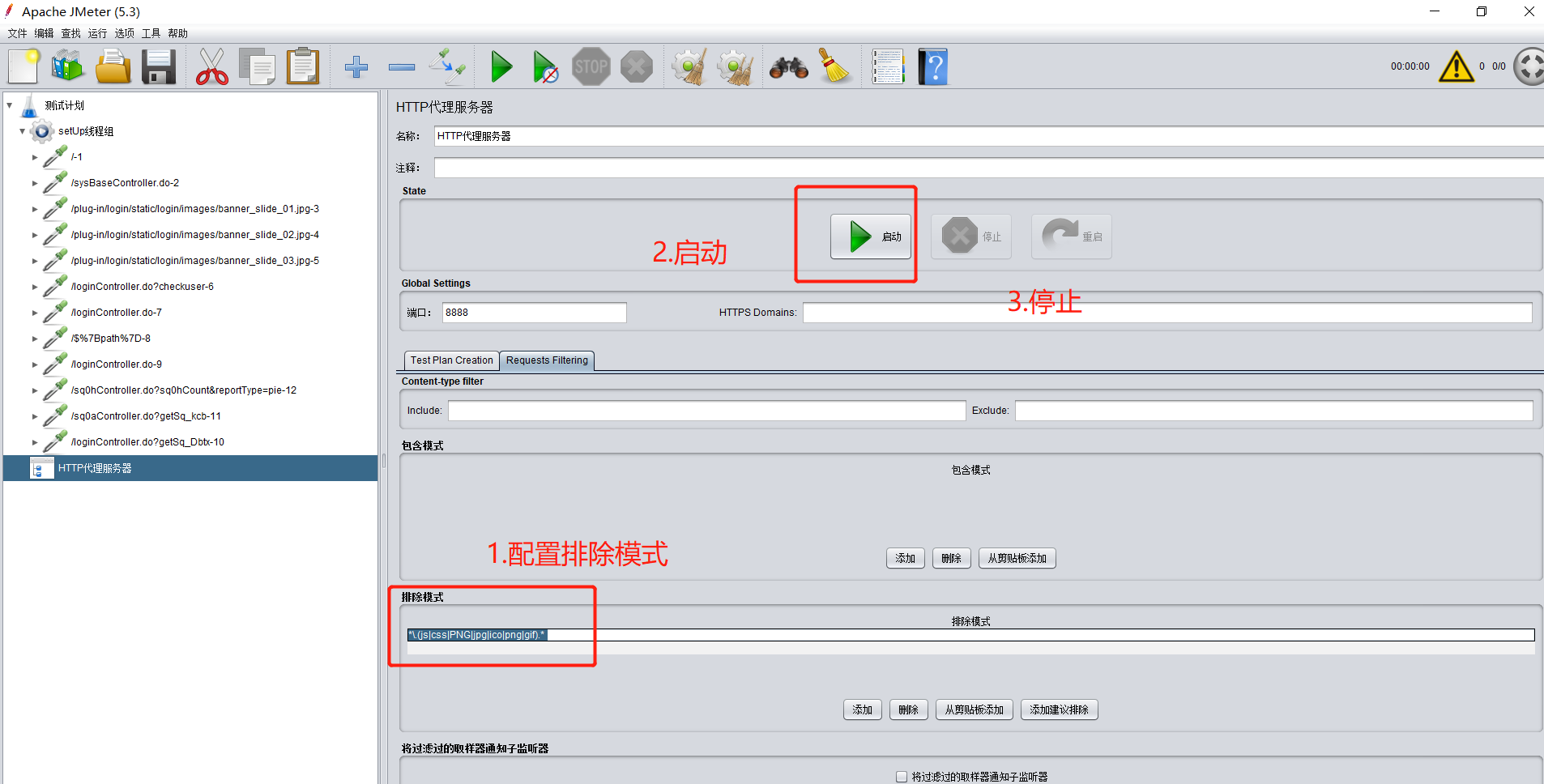Click the 名称 input field
1544x784 pixels.
coord(988,136)
